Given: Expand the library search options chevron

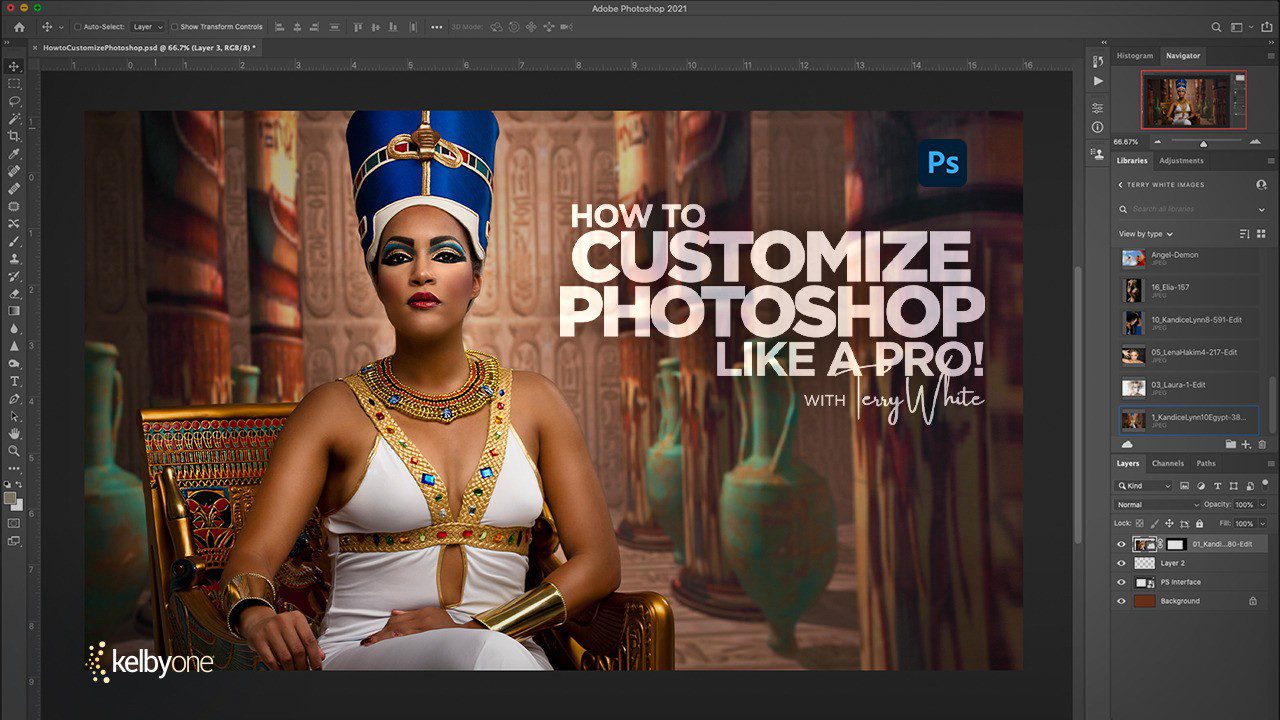Looking at the screenshot, I should click(x=1262, y=209).
